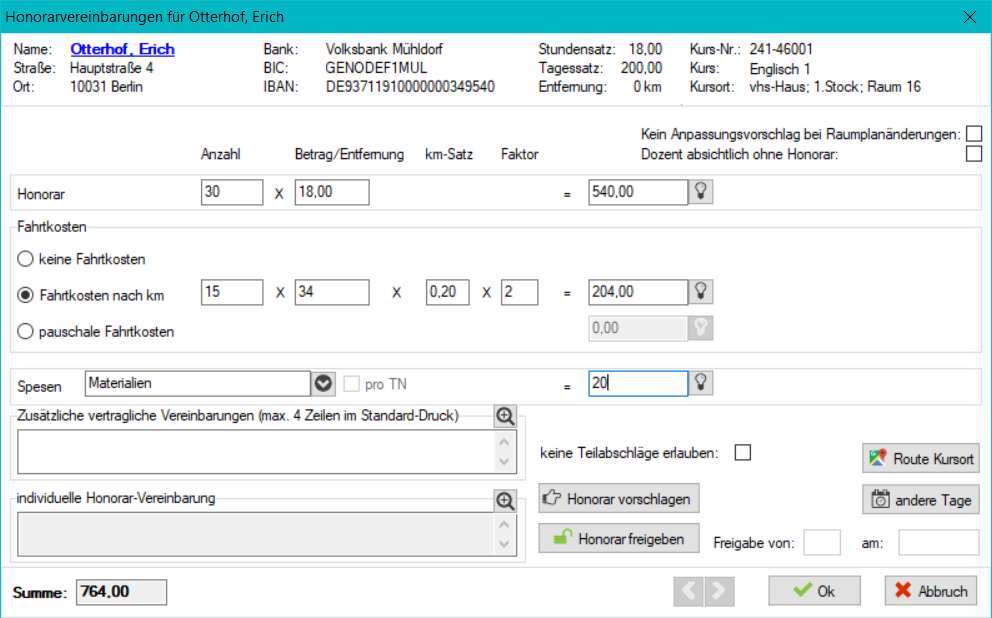
Task: Tick Dozent absichtlich ohne Honorar checkbox
Action: [974, 154]
